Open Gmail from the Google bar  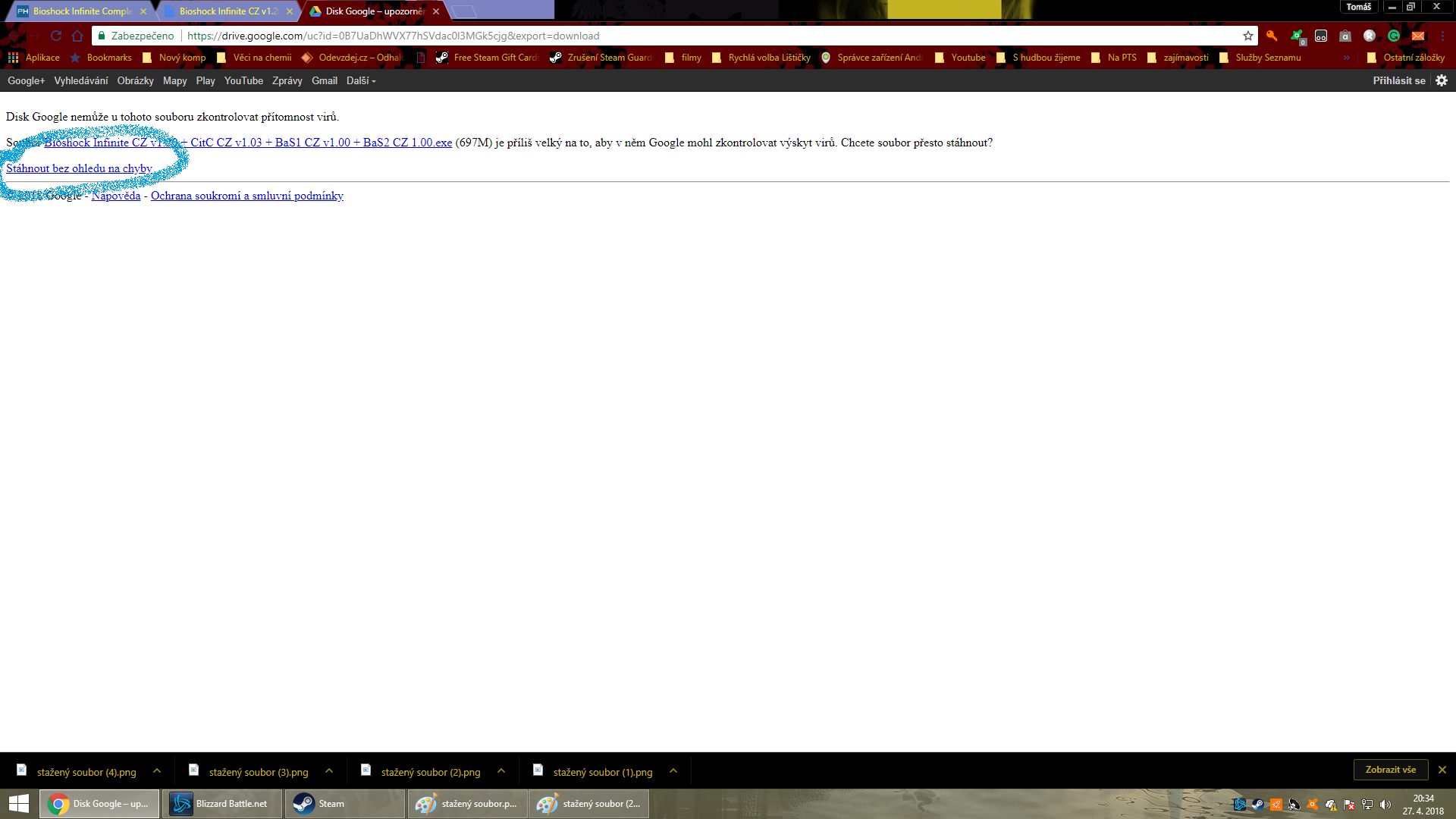tap(325, 80)
